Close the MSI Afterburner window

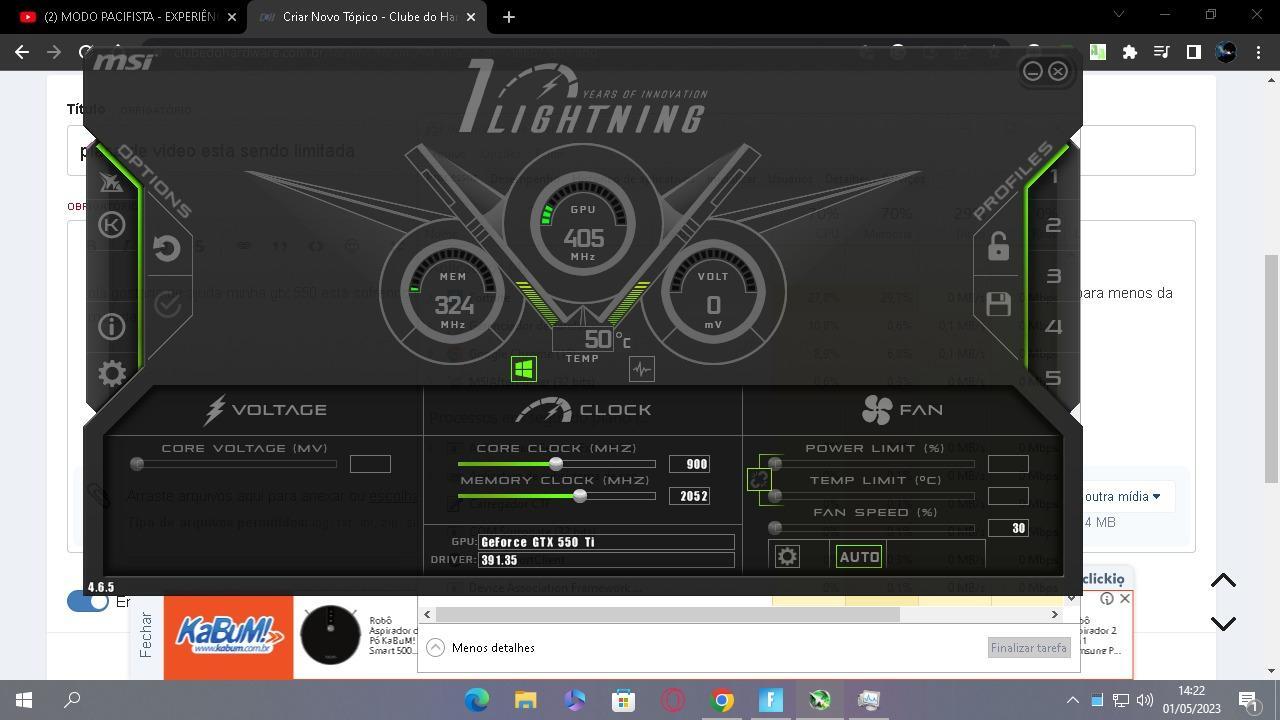[1058, 71]
